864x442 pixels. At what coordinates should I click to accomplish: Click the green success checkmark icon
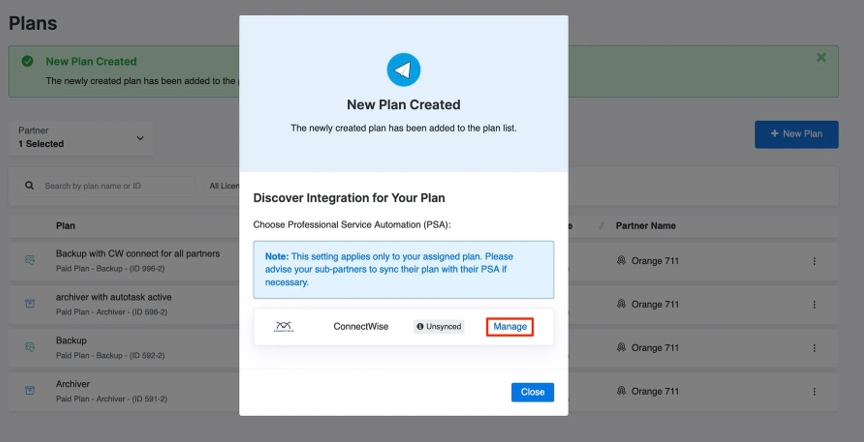(28, 61)
